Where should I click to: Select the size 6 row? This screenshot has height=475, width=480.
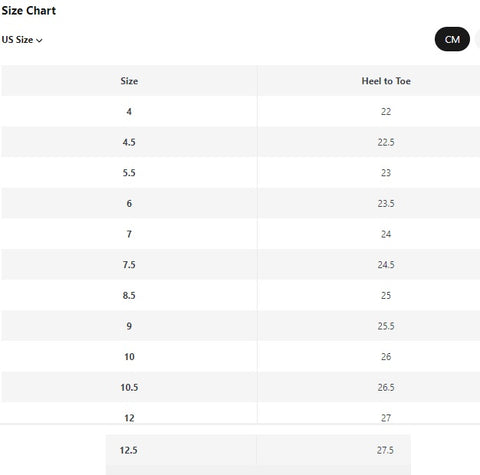tap(241, 203)
